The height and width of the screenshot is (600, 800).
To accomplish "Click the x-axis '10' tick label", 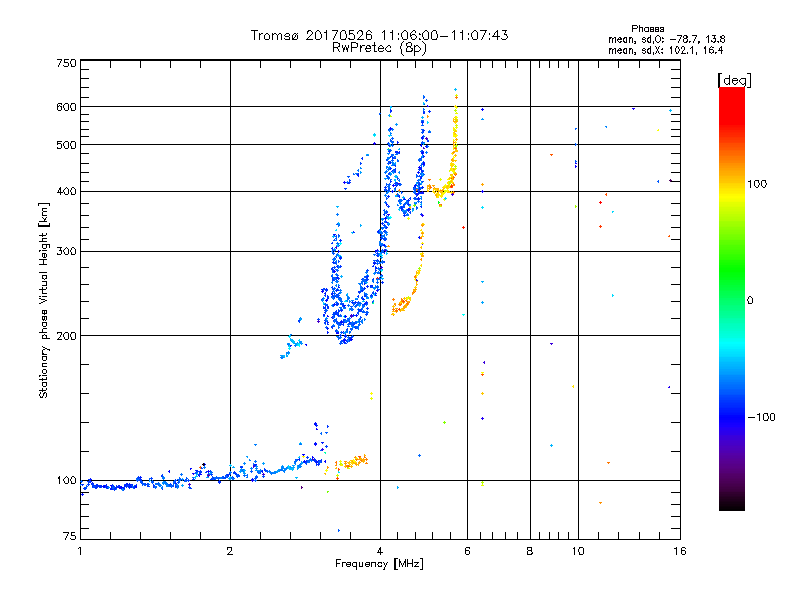I will click(x=578, y=551).
